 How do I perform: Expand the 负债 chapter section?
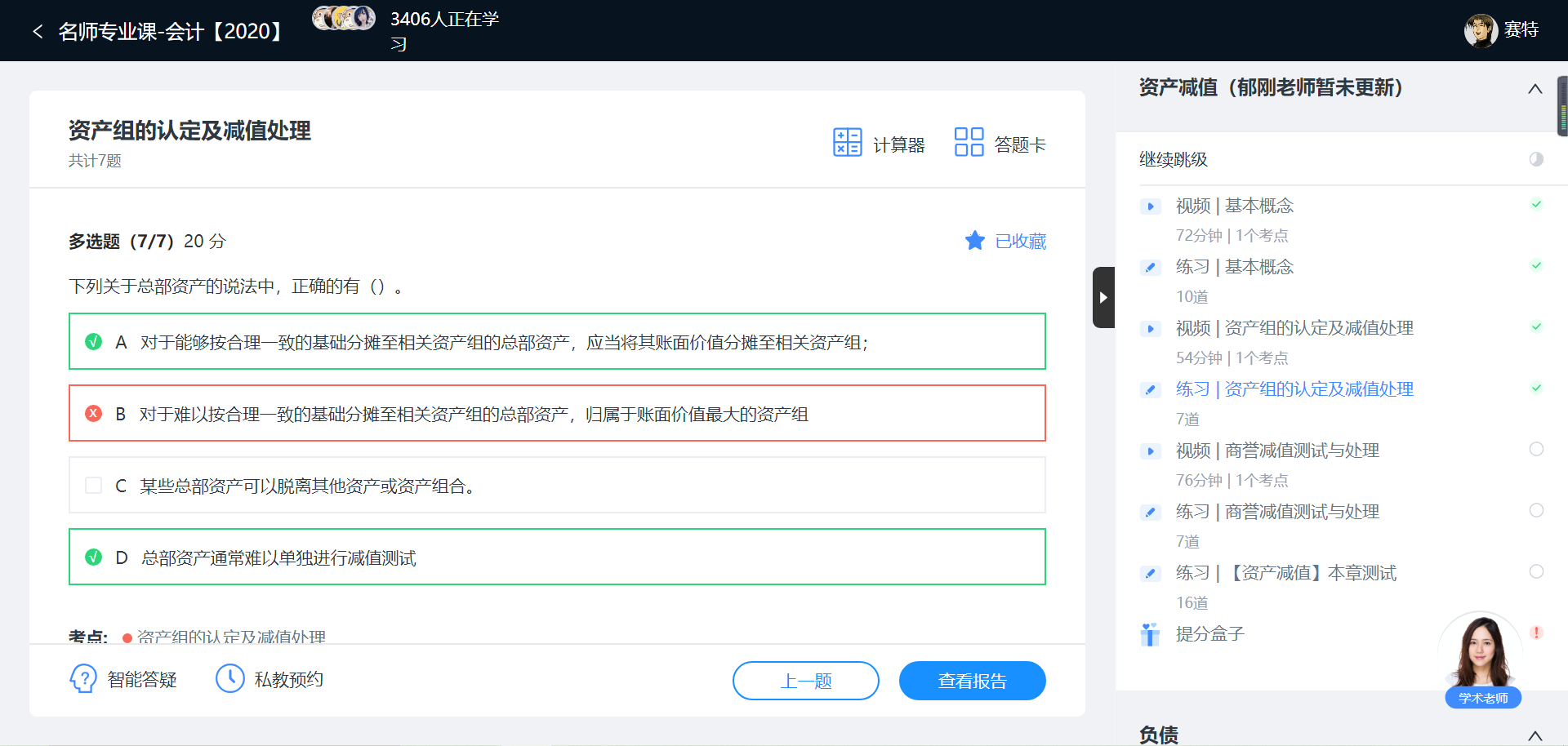click(x=1535, y=735)
